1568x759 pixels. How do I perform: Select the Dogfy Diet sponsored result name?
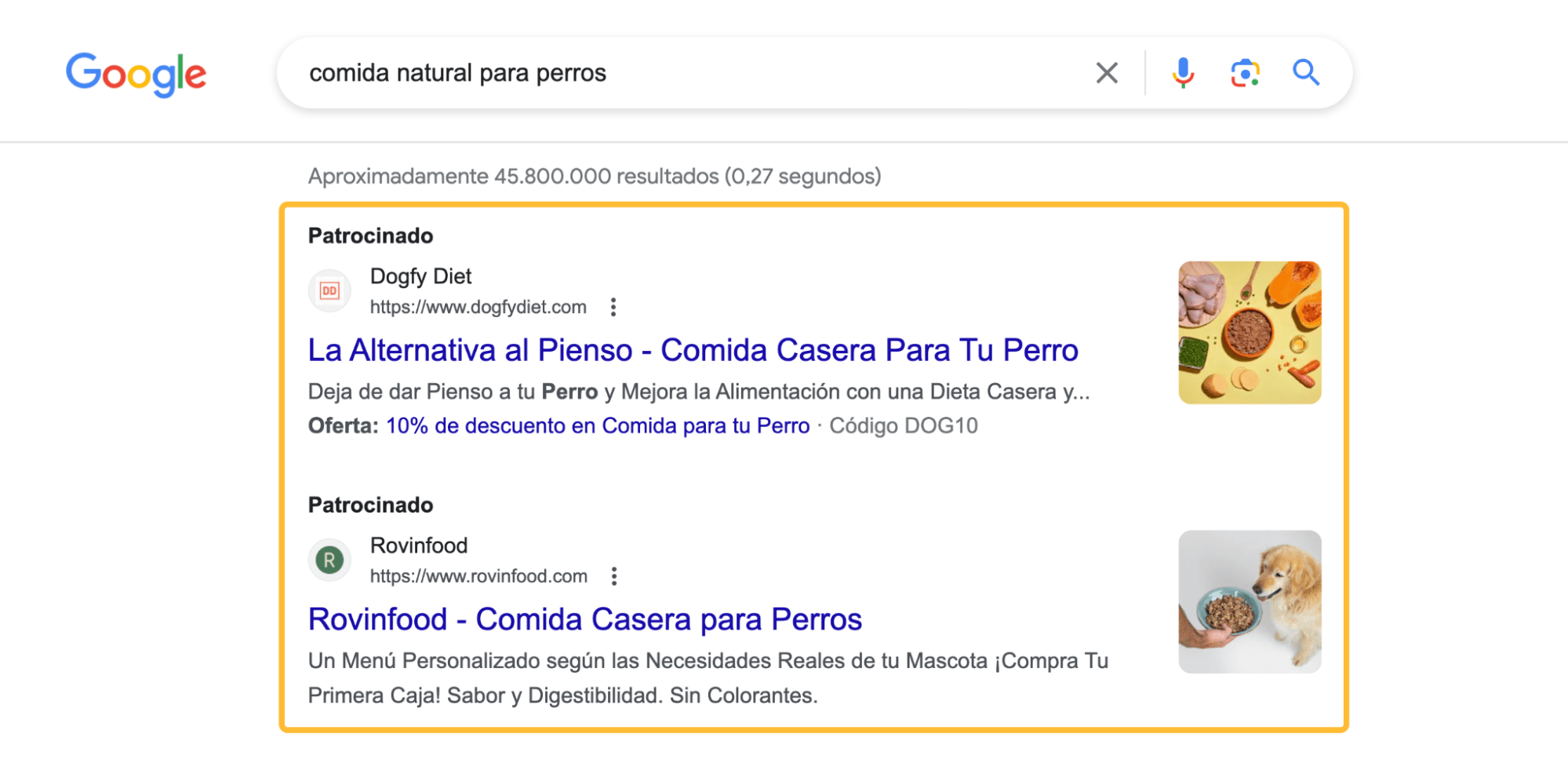tap(420, 276)
